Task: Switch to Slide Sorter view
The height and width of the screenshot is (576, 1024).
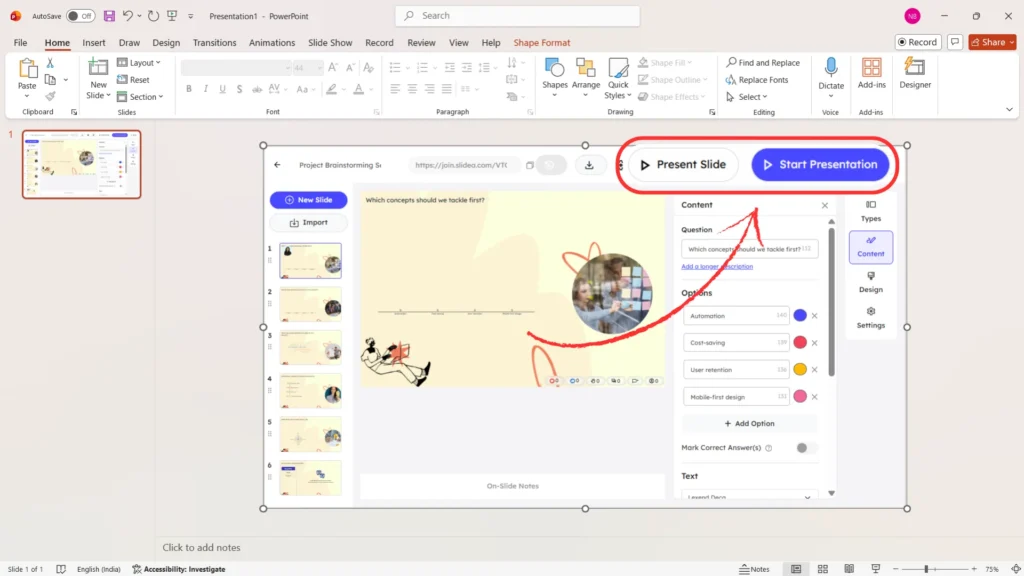Action: click(825, 569)
